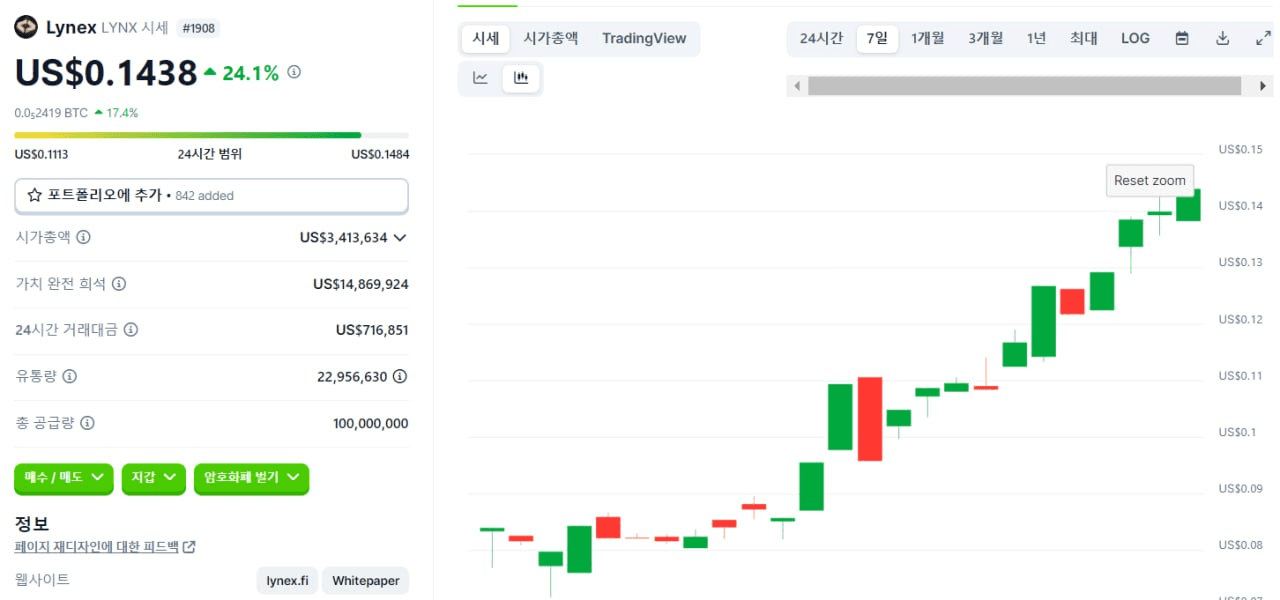Click the 24시간 범위 price range bar
Screen dimensions: 1280x600
point(210,135)
